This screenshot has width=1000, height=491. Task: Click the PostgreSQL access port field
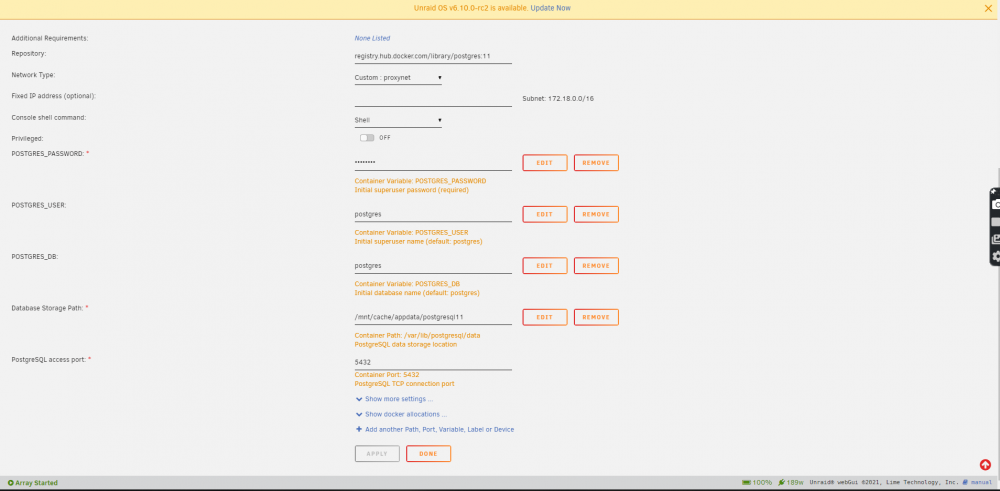pyautogui.click(x=433, y=362)
